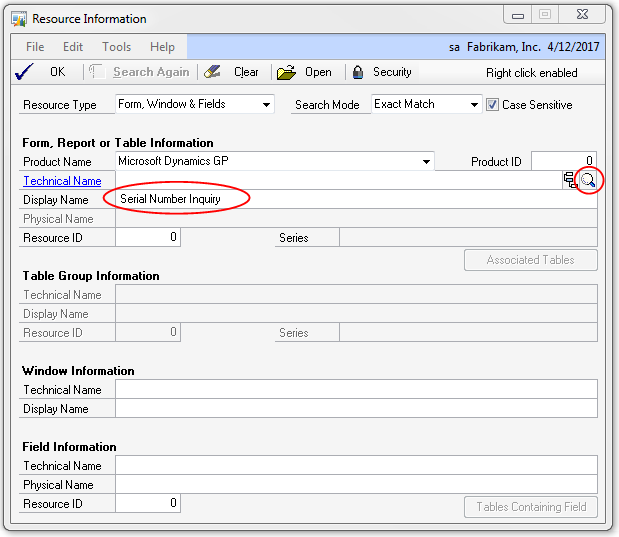Expand the Resource Type dropdown
The height and width of the screenshot is (537, 619).
[266, 104]
